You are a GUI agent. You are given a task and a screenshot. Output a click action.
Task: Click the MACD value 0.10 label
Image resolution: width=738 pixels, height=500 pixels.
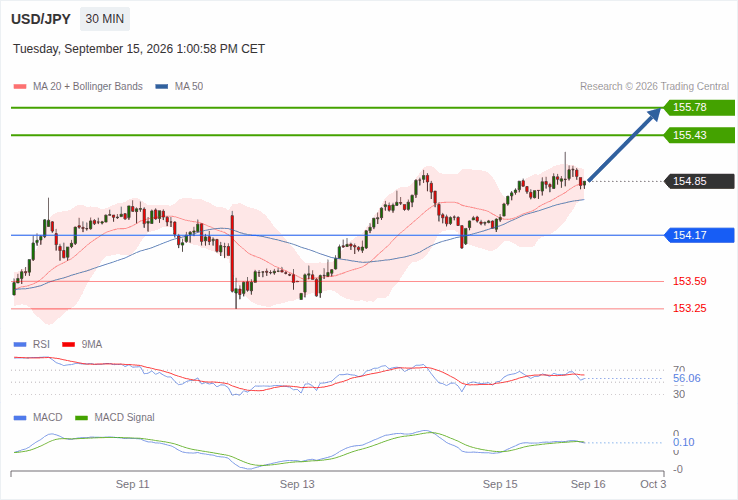pyautogui.click(x=683, y=443)
